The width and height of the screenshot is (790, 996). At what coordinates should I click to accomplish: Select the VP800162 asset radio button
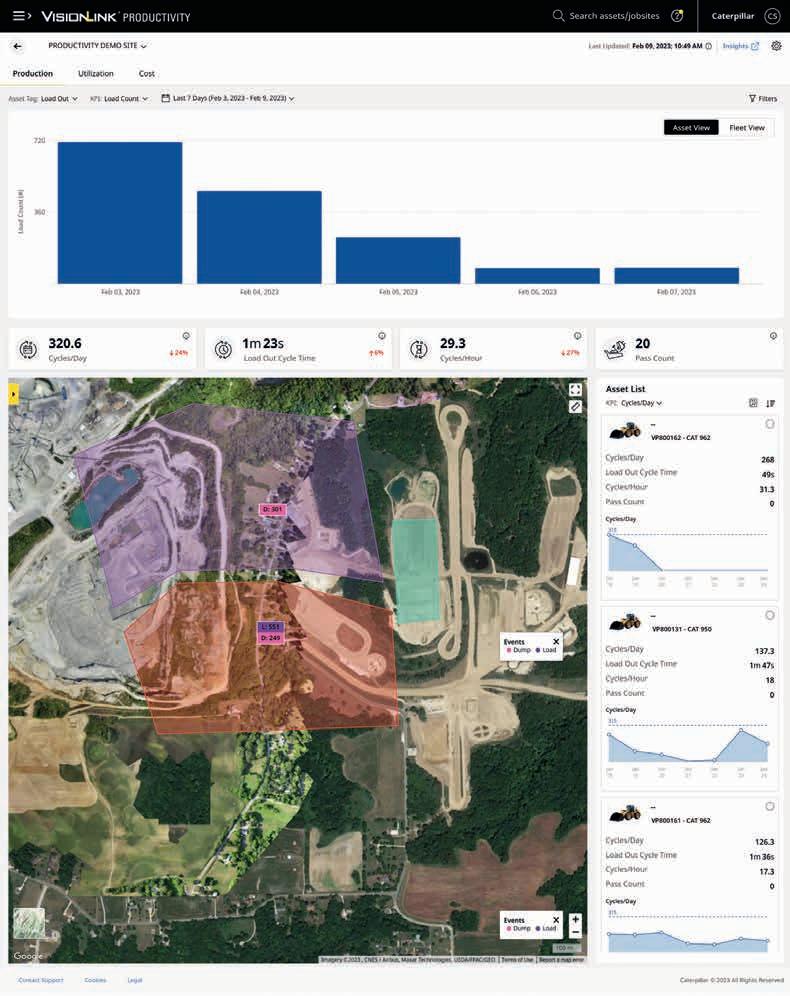tap(770, 424)
